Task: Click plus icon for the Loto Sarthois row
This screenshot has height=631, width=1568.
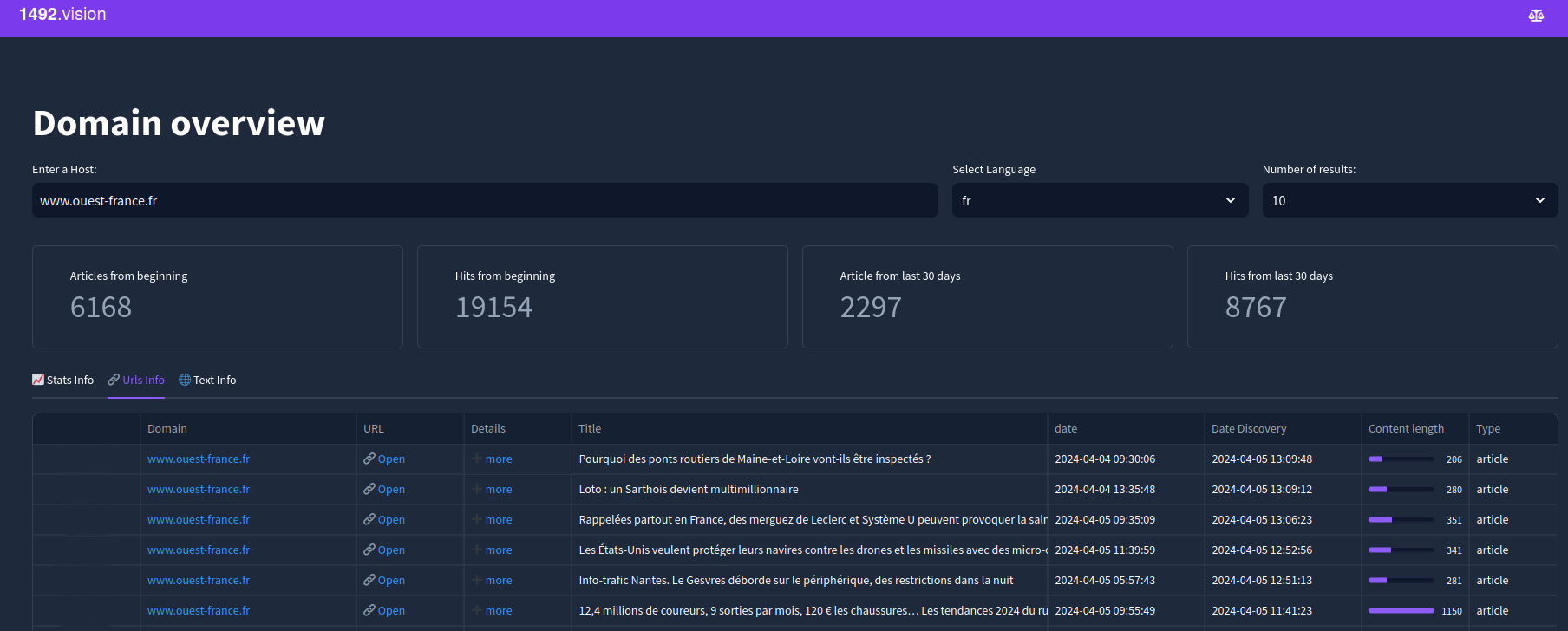Action: [x=477, y=489]
